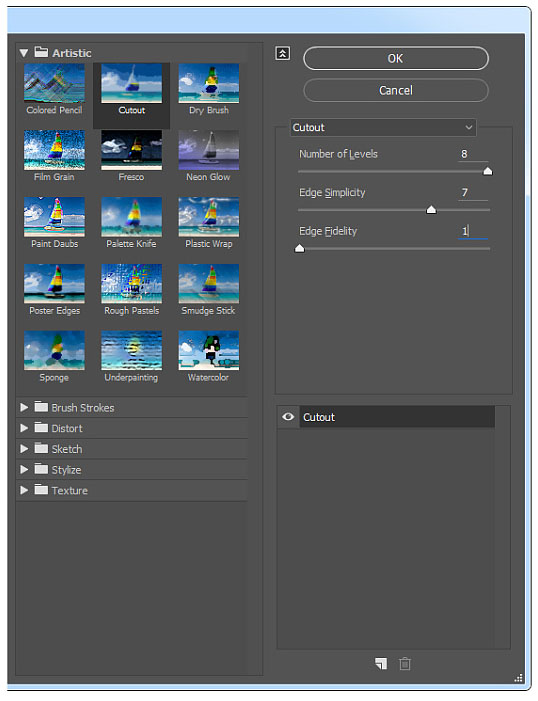This screenshot has width=538, height=701.
Task: Click the OK button
Action: coord(396,58)
